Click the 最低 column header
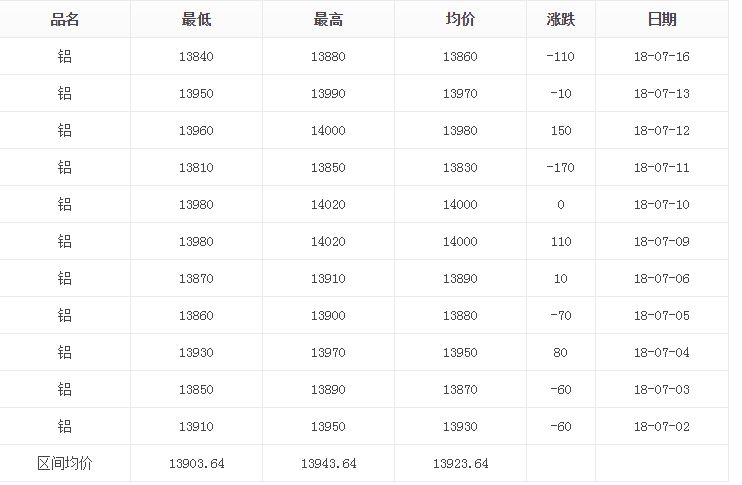 point(196,20)
